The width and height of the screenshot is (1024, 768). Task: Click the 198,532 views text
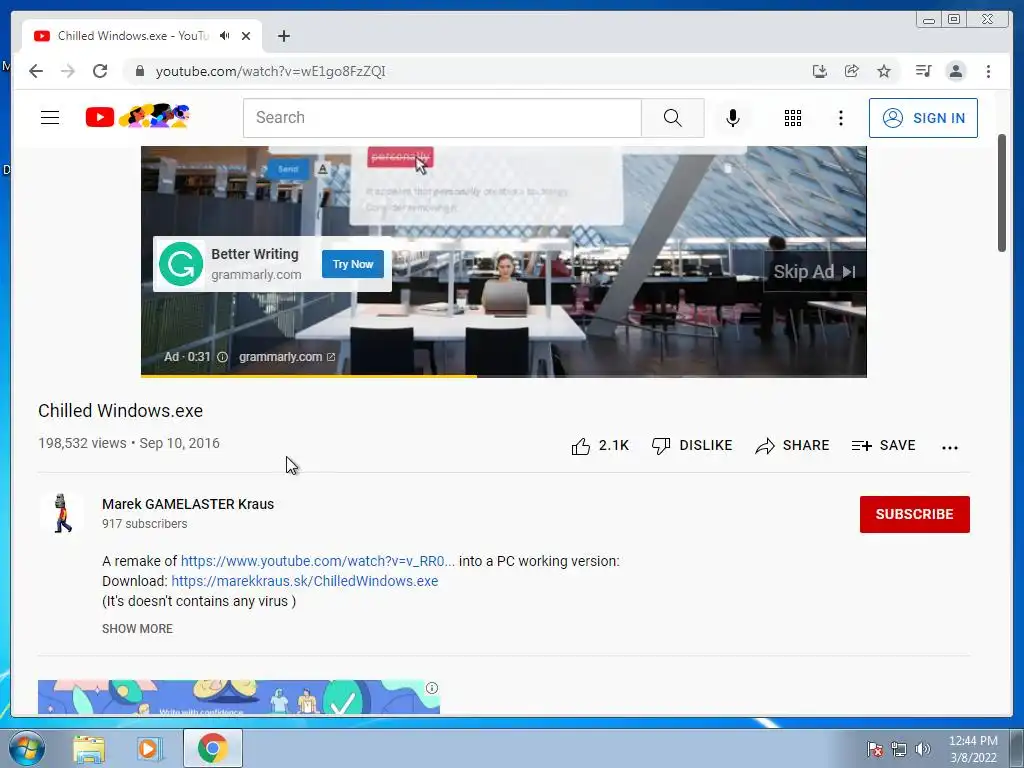82,443
